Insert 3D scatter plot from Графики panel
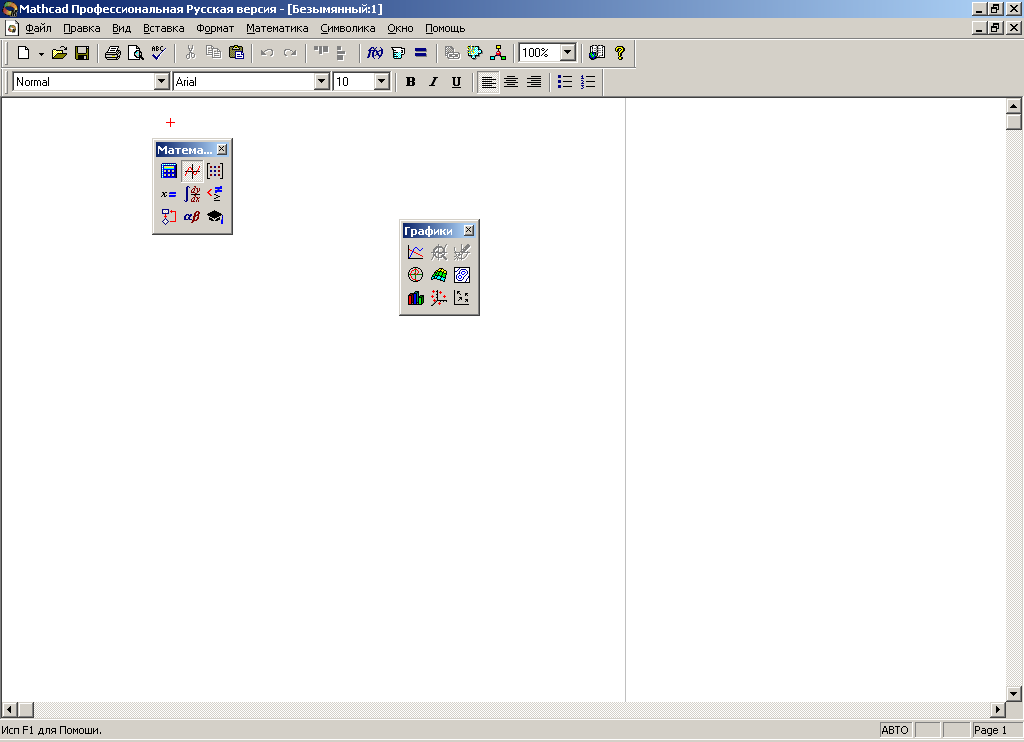The width and height of the screenshot is (1024, 742). (x=439, y=298)
